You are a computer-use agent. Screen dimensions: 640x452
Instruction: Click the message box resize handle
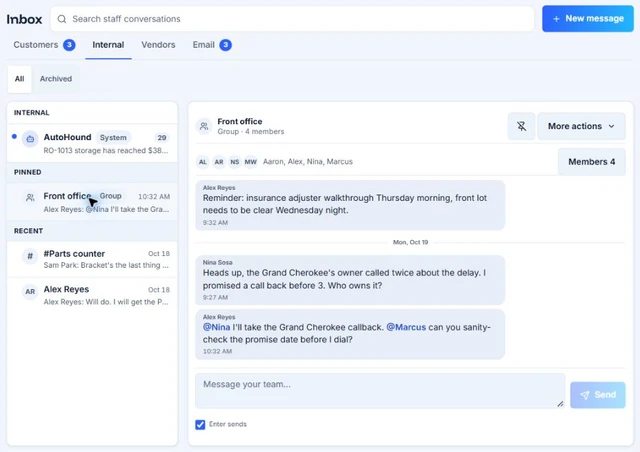click(560, 404)
